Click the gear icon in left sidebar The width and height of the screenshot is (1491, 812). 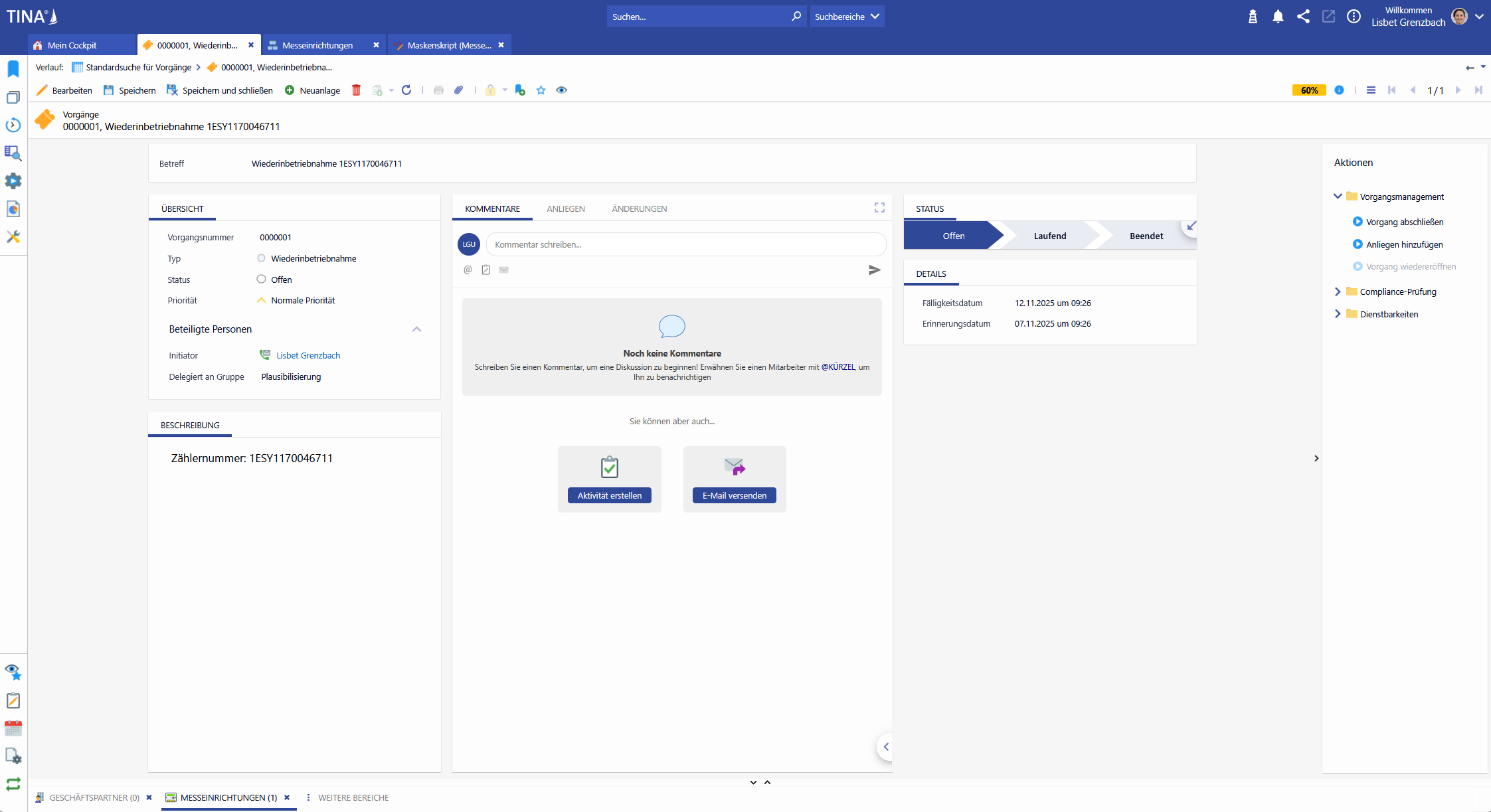pos(13,181)
